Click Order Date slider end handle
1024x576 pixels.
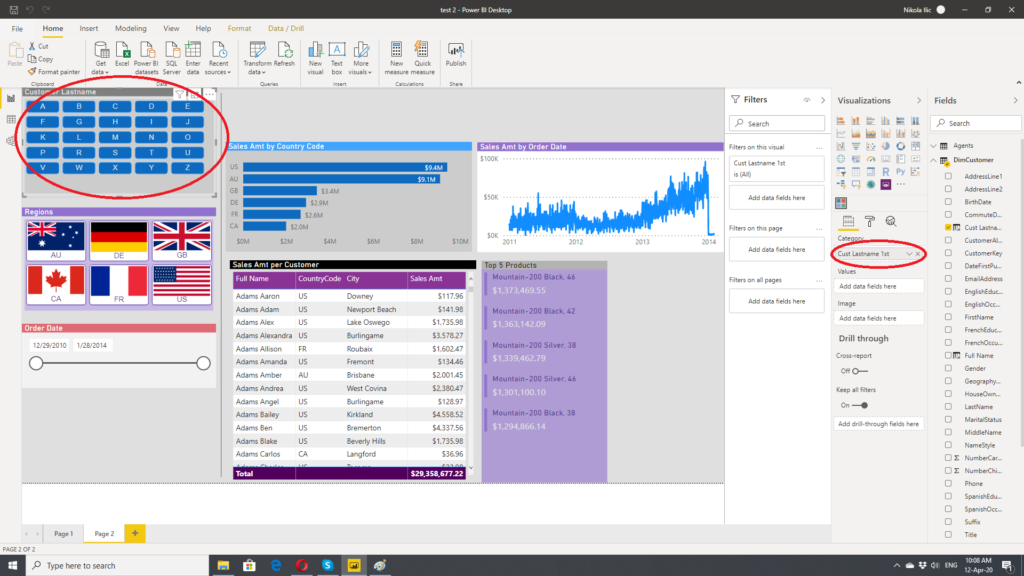(x=203, y=363)
